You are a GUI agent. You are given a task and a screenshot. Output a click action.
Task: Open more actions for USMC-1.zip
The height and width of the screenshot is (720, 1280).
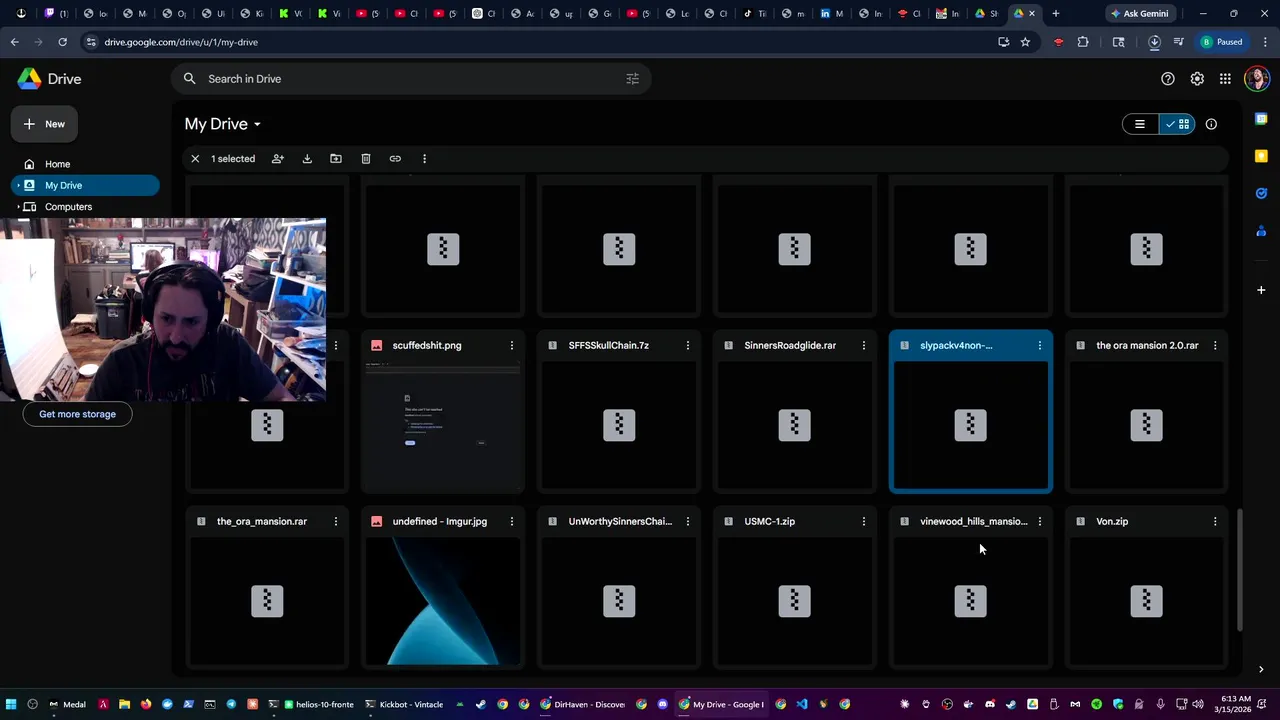click(x=864, y=521)
